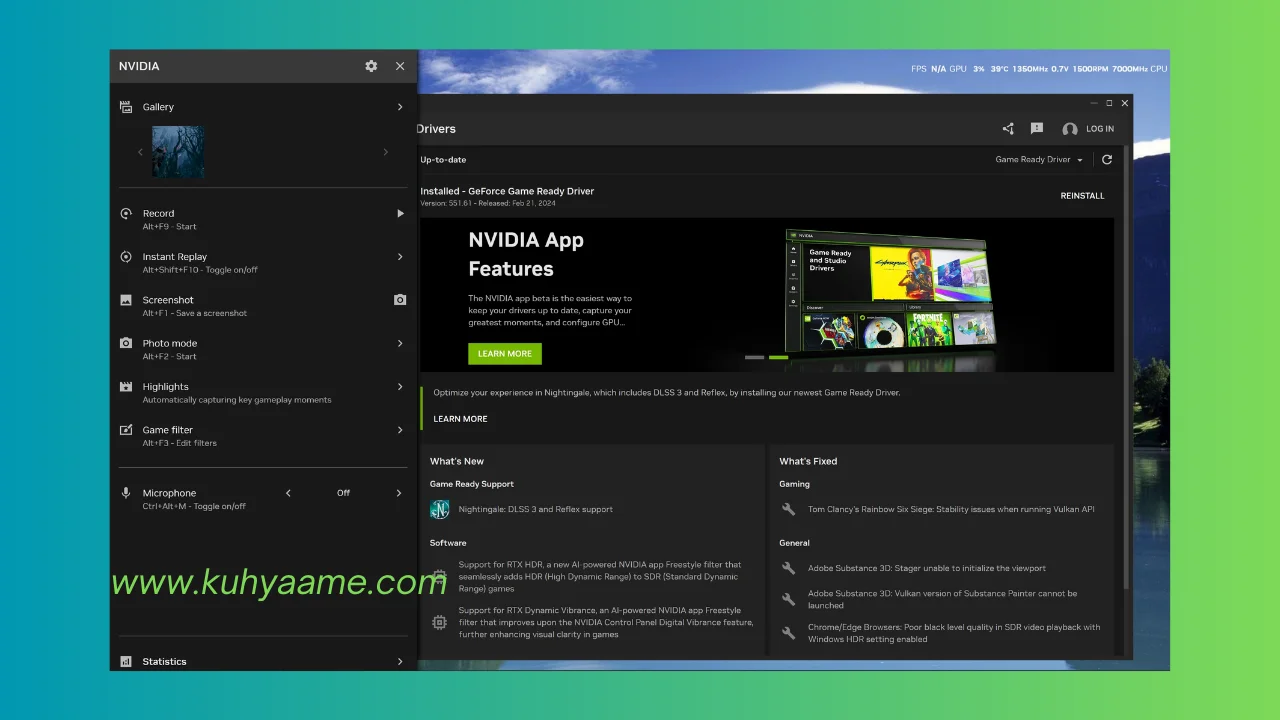1280x720 pixels.
Task: Expand Highlights chevron
Action: (400, 386)
